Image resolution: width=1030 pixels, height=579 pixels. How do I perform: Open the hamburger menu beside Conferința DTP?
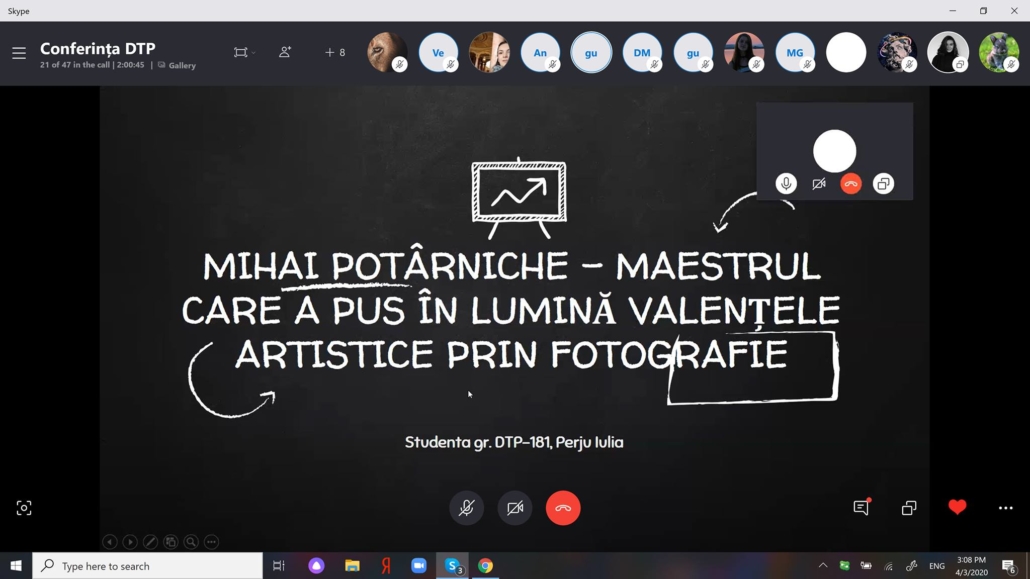19,53
